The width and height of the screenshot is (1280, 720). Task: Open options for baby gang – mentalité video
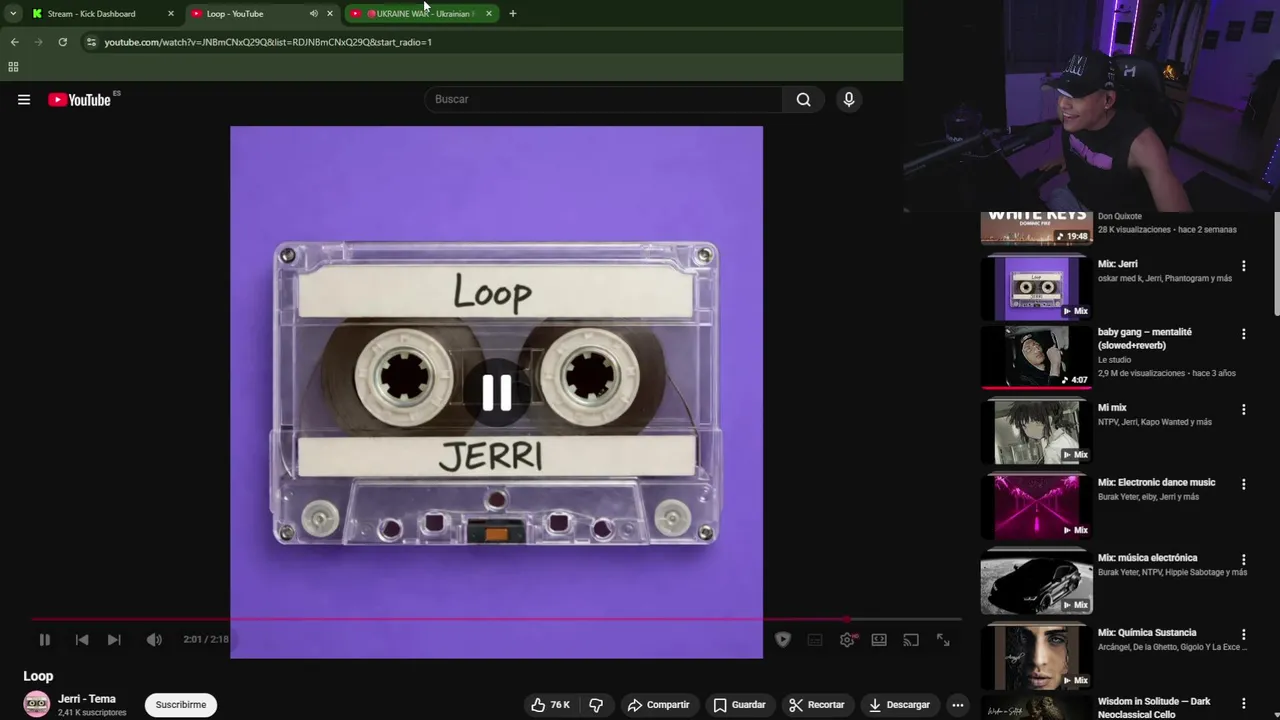click(x=1243, y=334)
